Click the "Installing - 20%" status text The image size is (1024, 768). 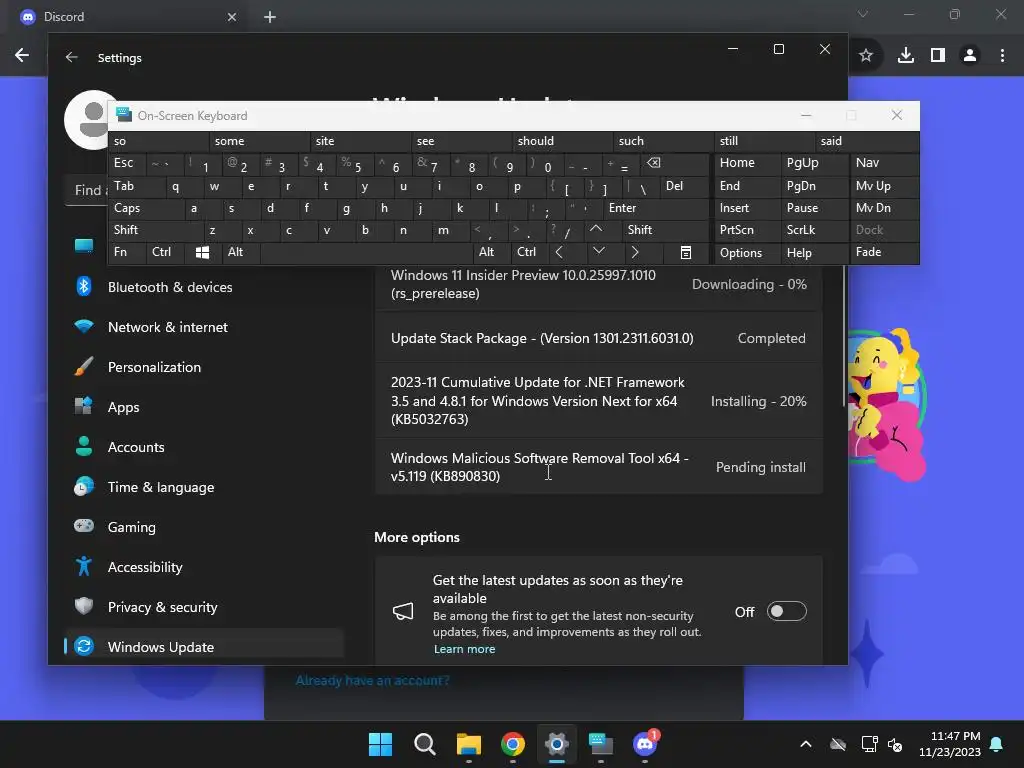coord(758,401)
